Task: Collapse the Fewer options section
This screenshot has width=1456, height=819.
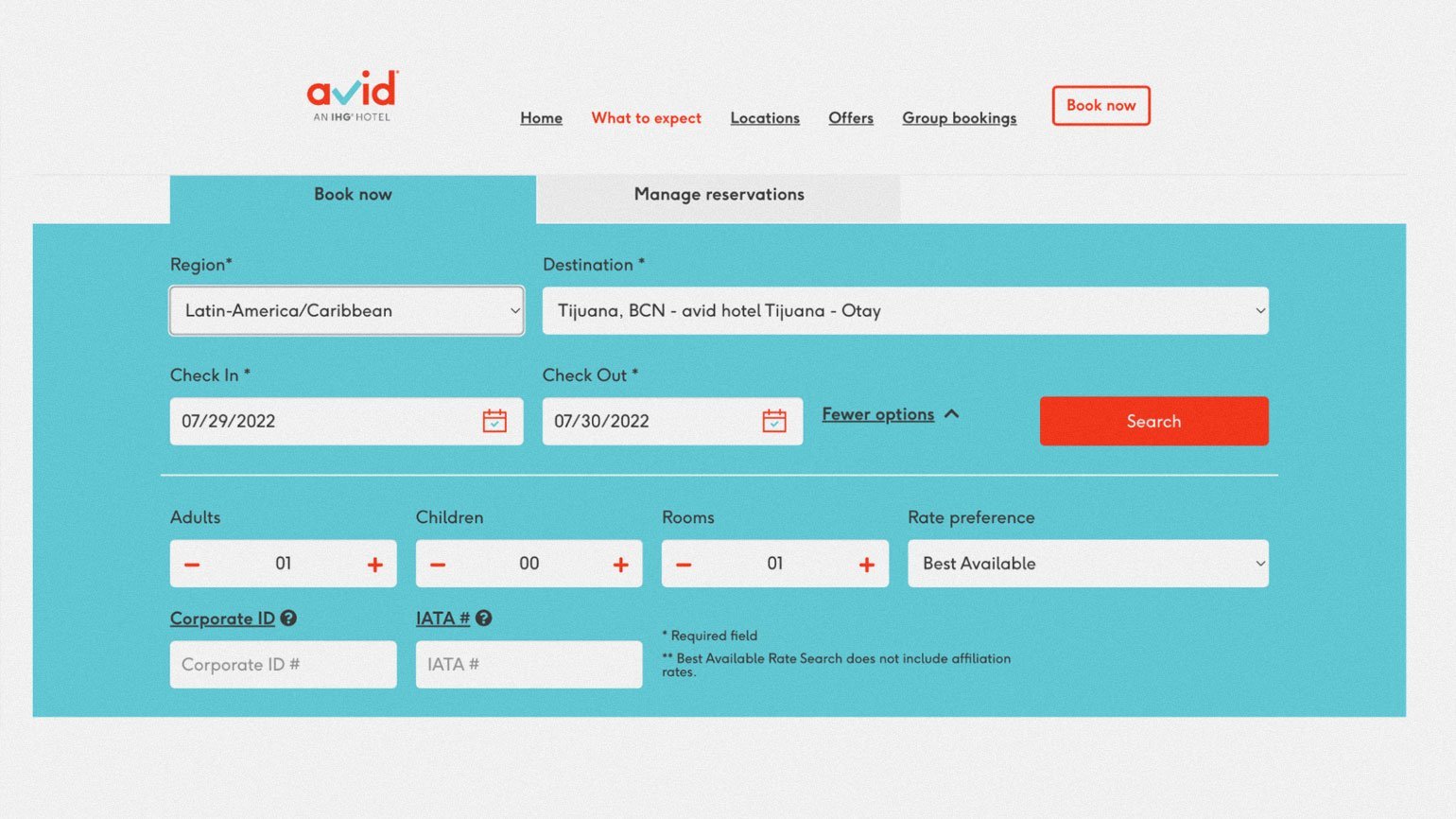Action: click(891, 414)
